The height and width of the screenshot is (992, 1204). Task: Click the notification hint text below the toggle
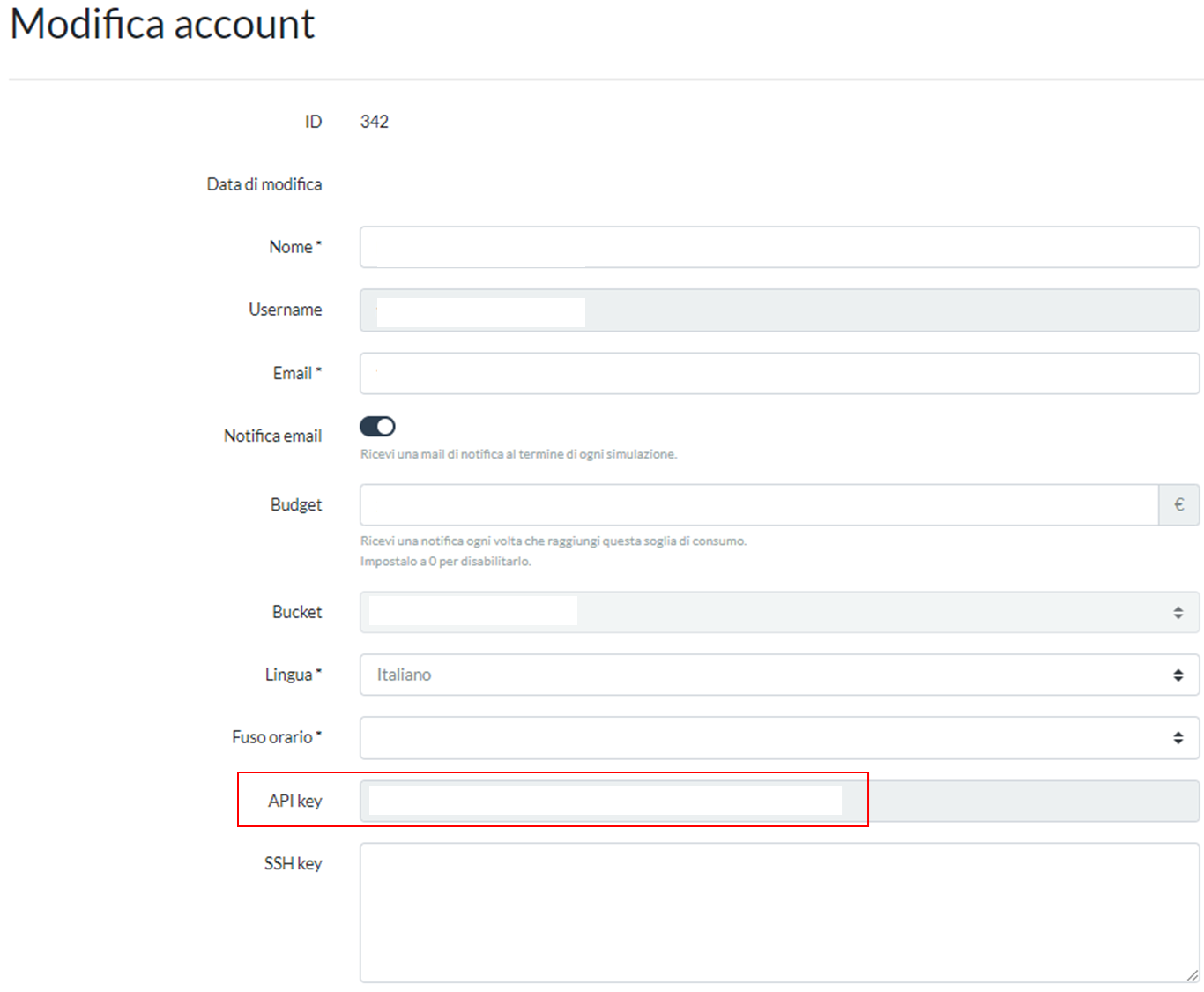[x=518, y=453]
